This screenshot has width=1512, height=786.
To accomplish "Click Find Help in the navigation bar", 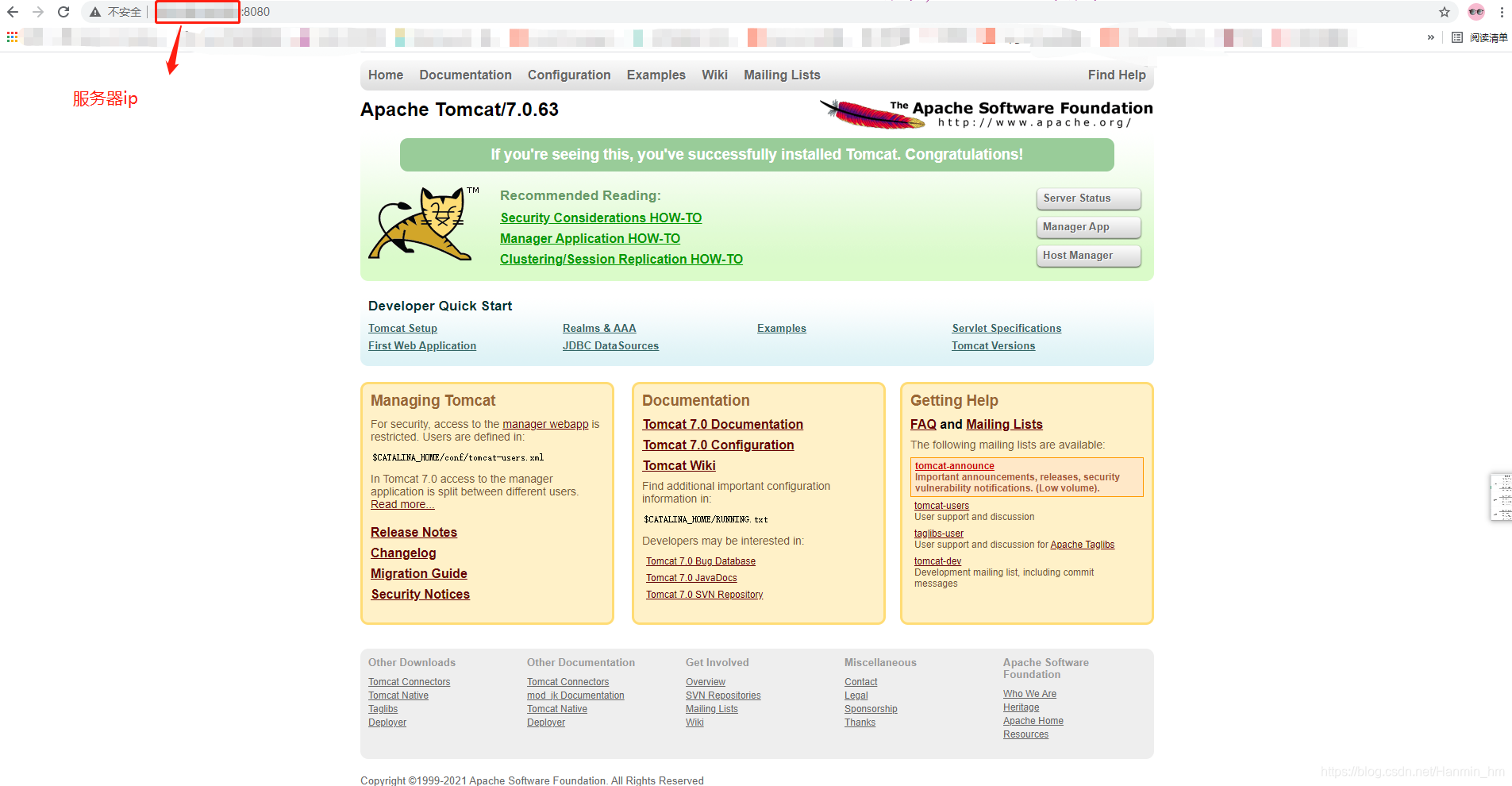I will pyautogui.click(x=1117, y=75).
